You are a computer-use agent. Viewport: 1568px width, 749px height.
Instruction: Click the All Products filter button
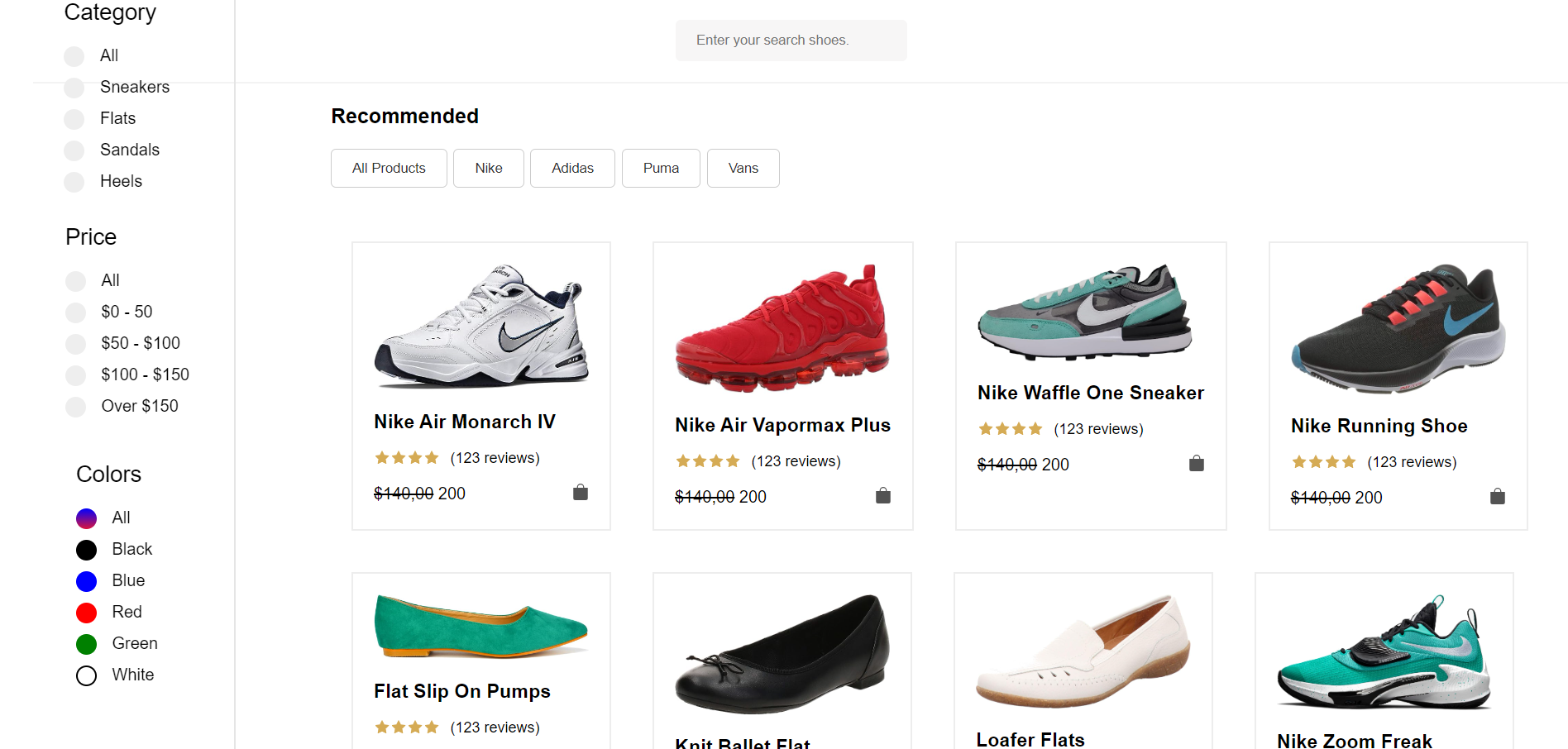click(x=389, y=168)
